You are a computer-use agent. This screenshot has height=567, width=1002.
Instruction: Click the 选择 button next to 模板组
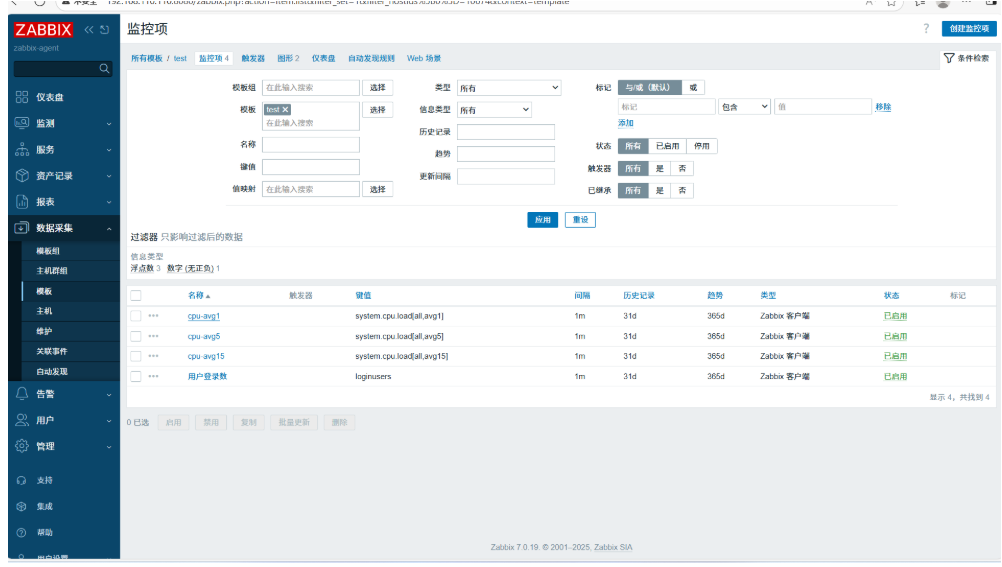[378, 88]
